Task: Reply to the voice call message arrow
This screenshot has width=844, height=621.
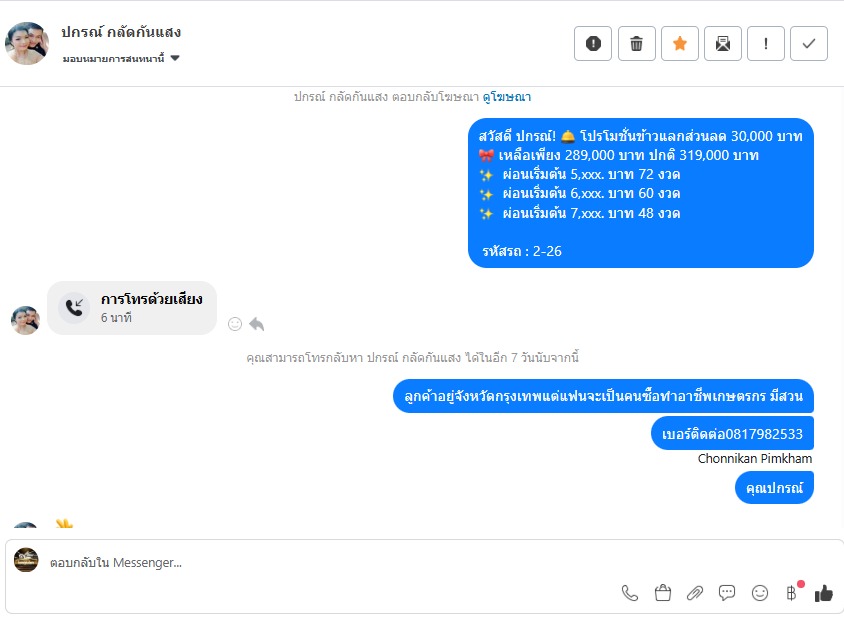Action: pos(257,324)
